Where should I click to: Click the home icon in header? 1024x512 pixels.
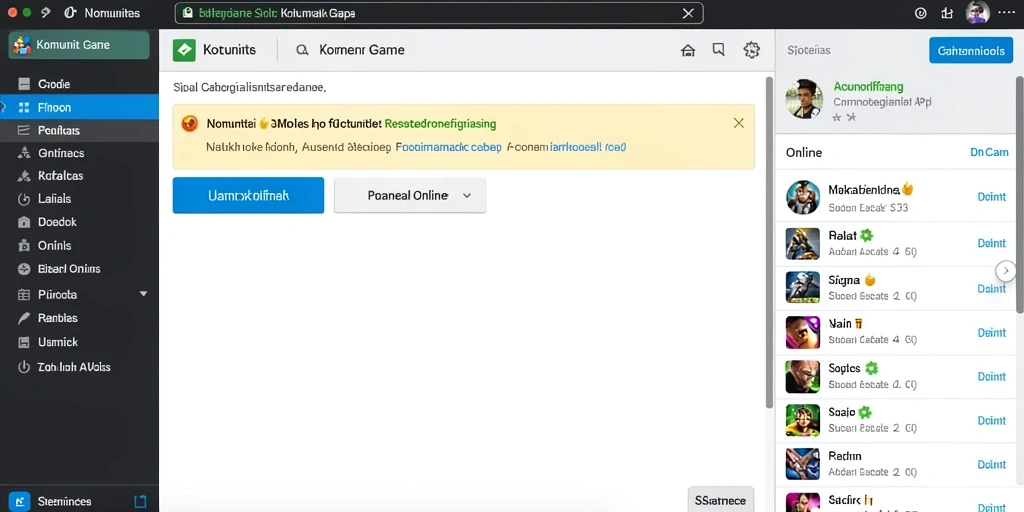point(688,50)
